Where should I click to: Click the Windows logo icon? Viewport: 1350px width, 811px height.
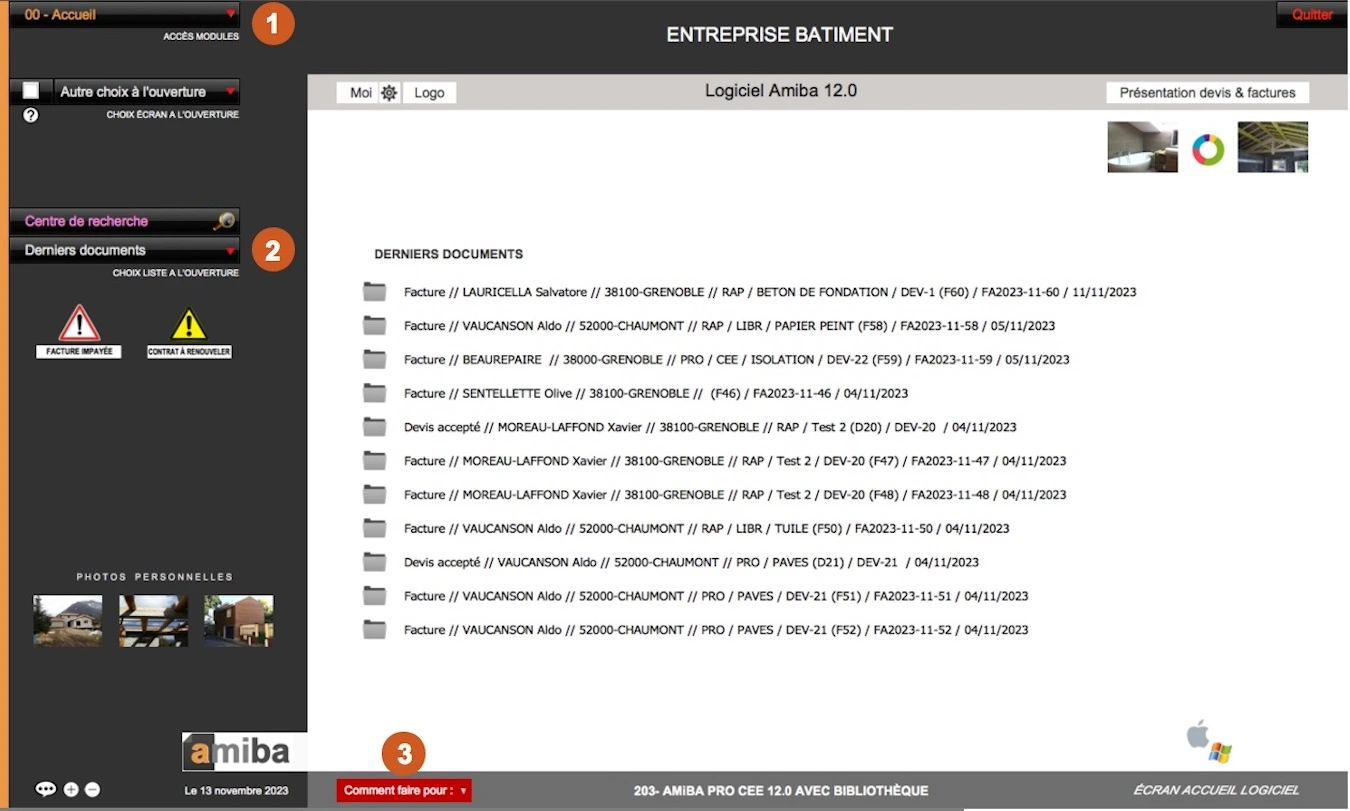1220,752
